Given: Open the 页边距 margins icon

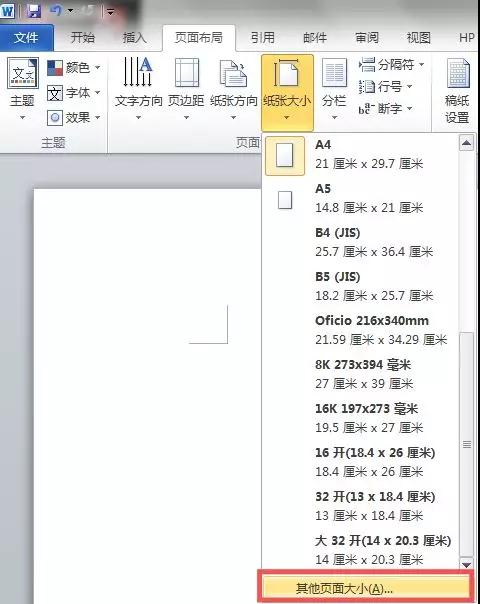Looking at the screenshot, I should pyautogui.click(x=187, y=72).
